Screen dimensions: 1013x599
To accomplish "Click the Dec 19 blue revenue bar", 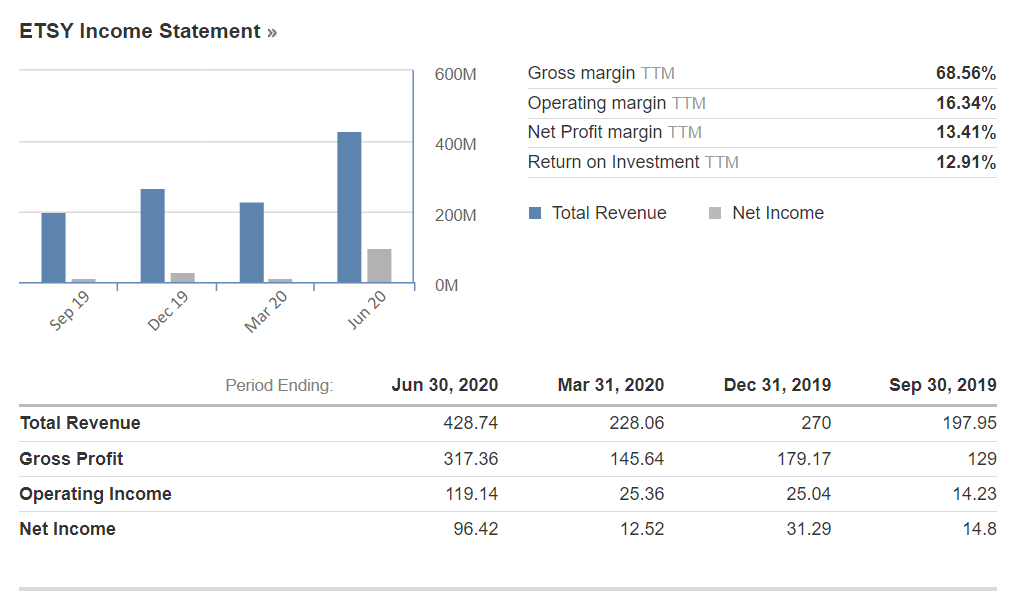I will pyautogui.click(x=153, y=236).
